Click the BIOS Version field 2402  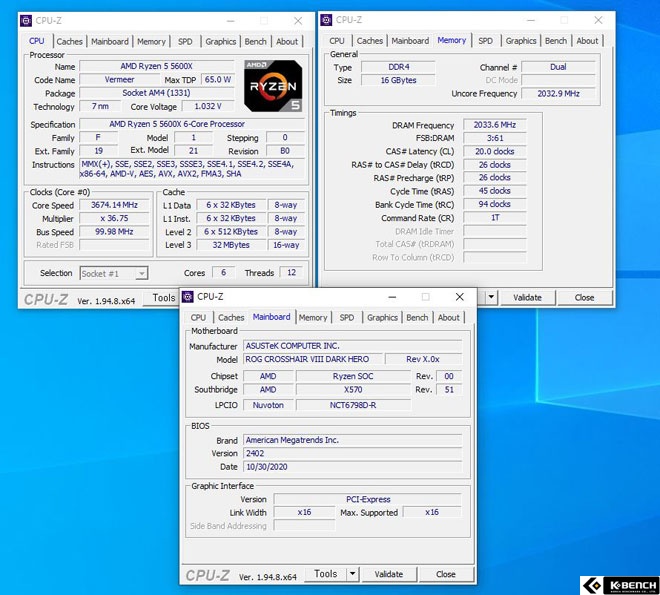353,454
